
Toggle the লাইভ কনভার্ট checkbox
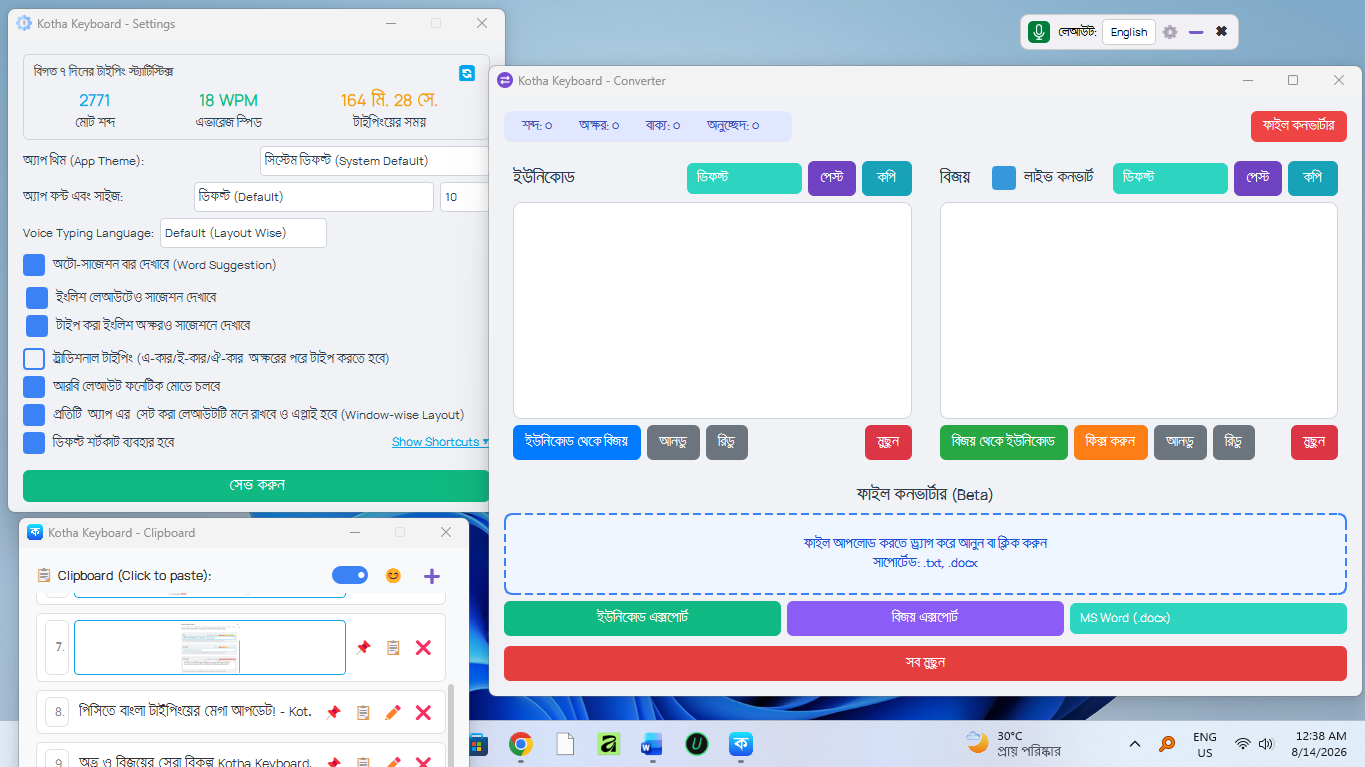tap(1004, 178)
